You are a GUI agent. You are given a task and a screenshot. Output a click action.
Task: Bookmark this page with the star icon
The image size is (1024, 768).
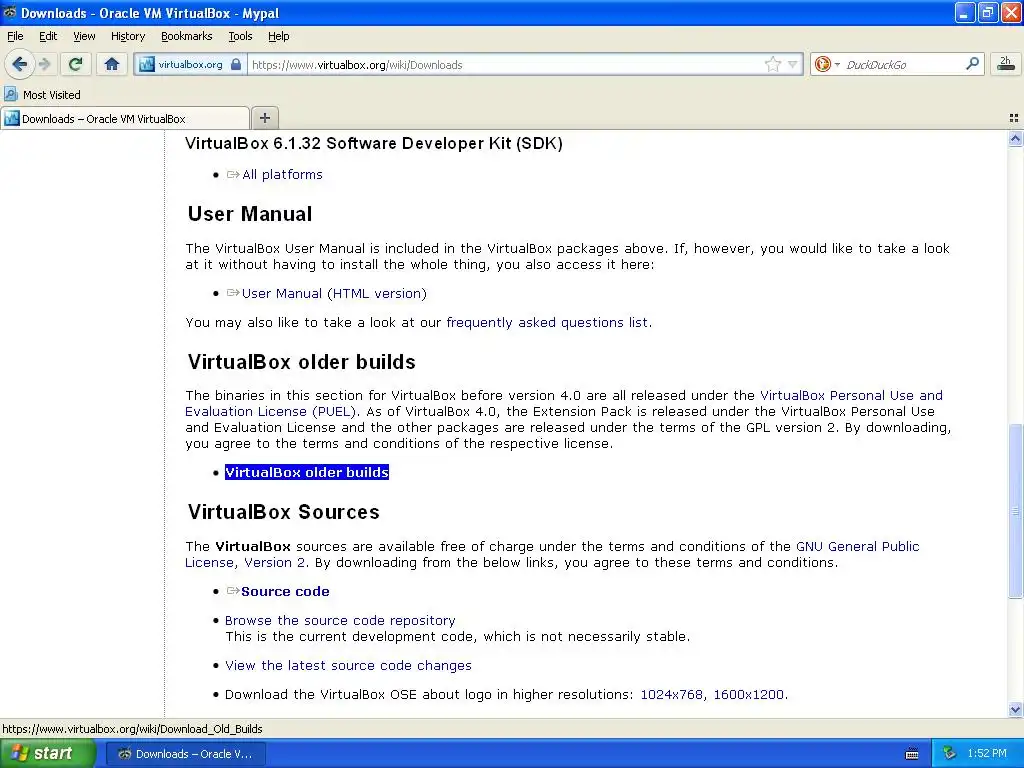click(x=773, y=64)
